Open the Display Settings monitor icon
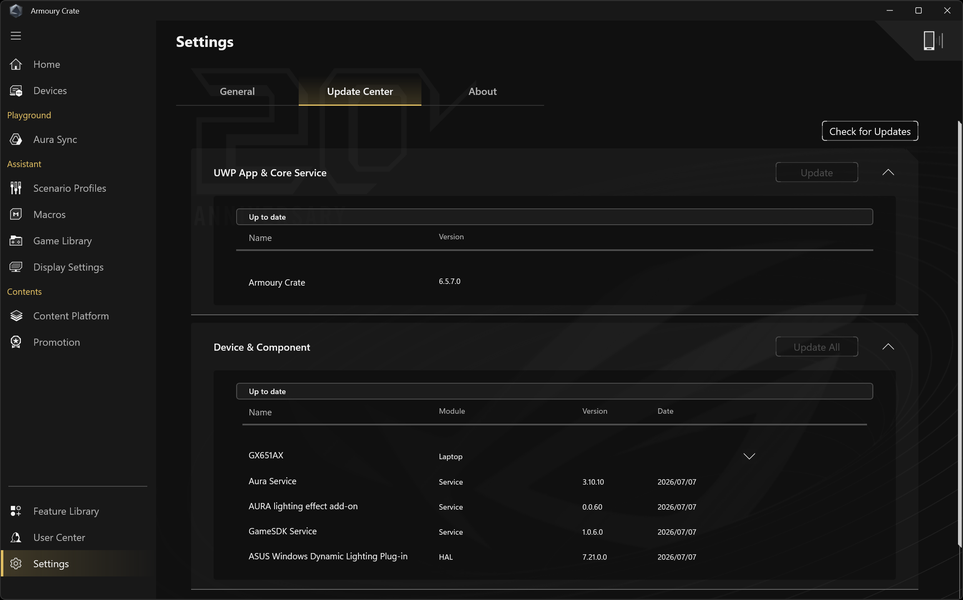Image resolution: width=963 pixels, height=600 pixels. coord(16,267)
